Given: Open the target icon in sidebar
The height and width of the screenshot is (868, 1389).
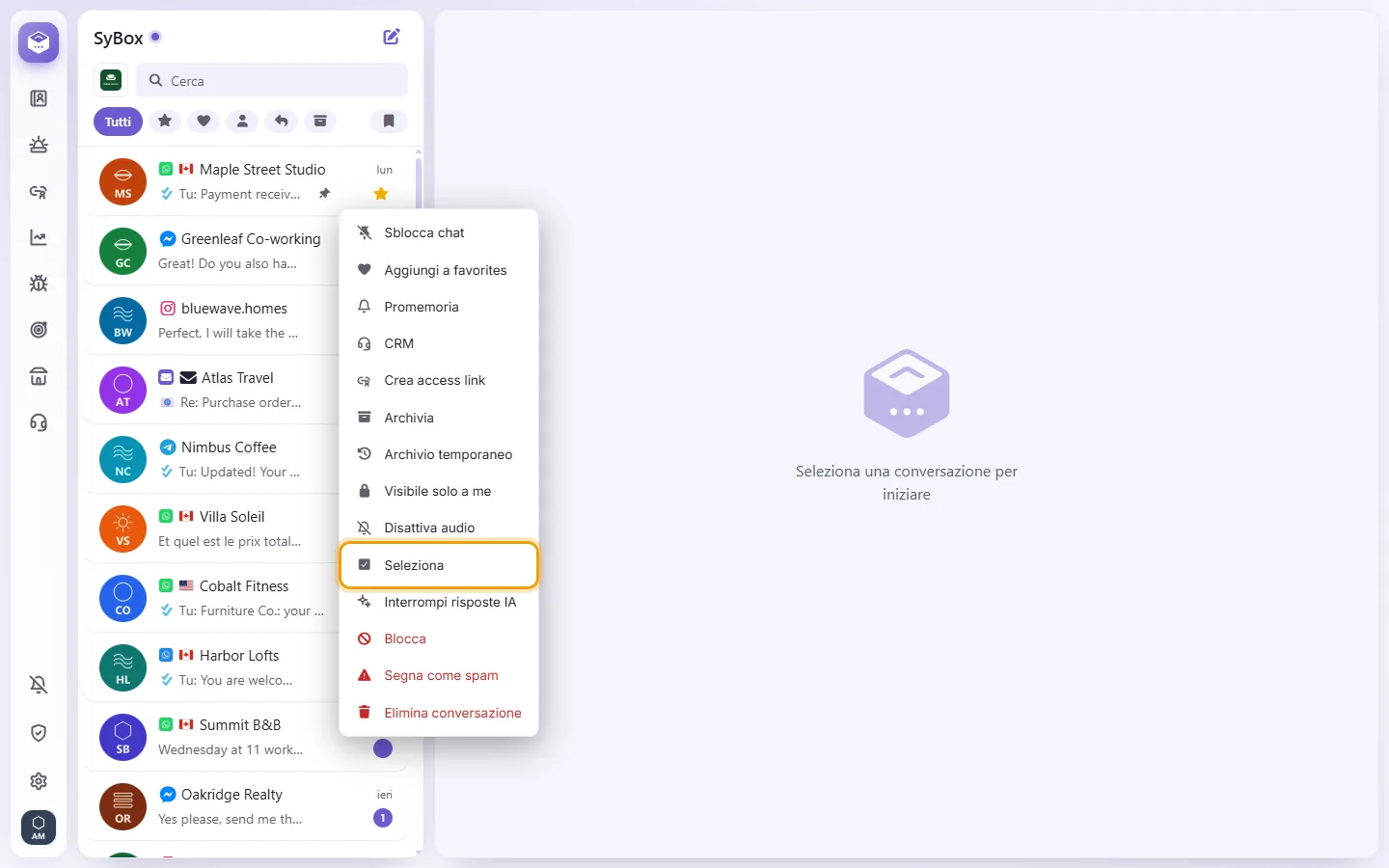Looking at the screenshot, I should pyautogui.click(x=39, y=330).
